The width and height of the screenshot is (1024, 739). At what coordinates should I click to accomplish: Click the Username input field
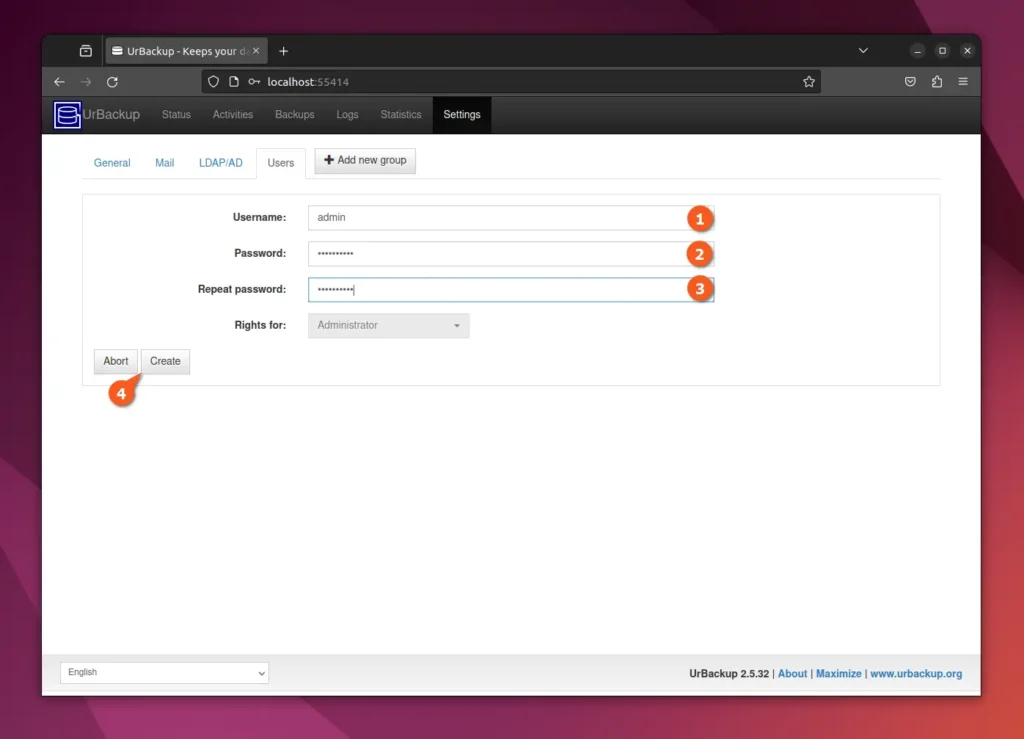500,217
